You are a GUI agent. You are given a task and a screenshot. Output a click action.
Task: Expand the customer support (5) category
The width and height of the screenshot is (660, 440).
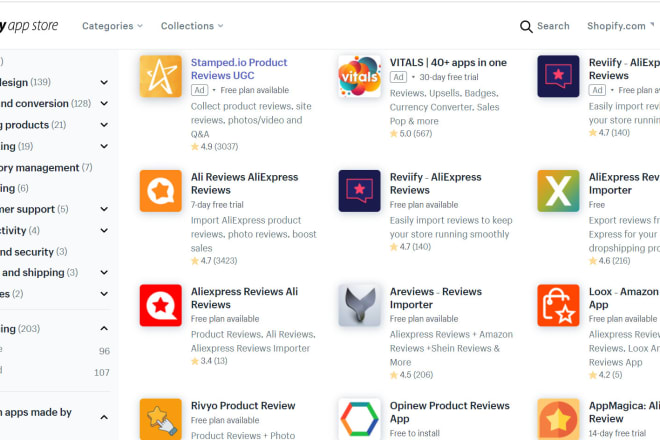(x=104, y=209)
